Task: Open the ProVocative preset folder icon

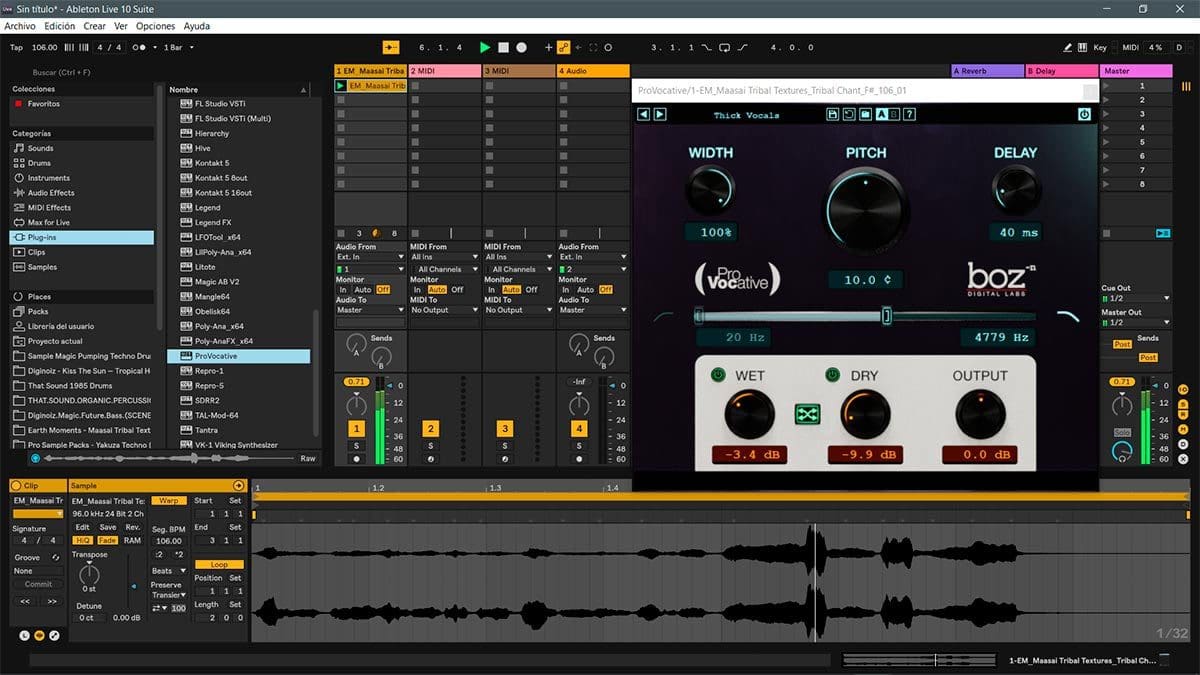Action: 865,115
